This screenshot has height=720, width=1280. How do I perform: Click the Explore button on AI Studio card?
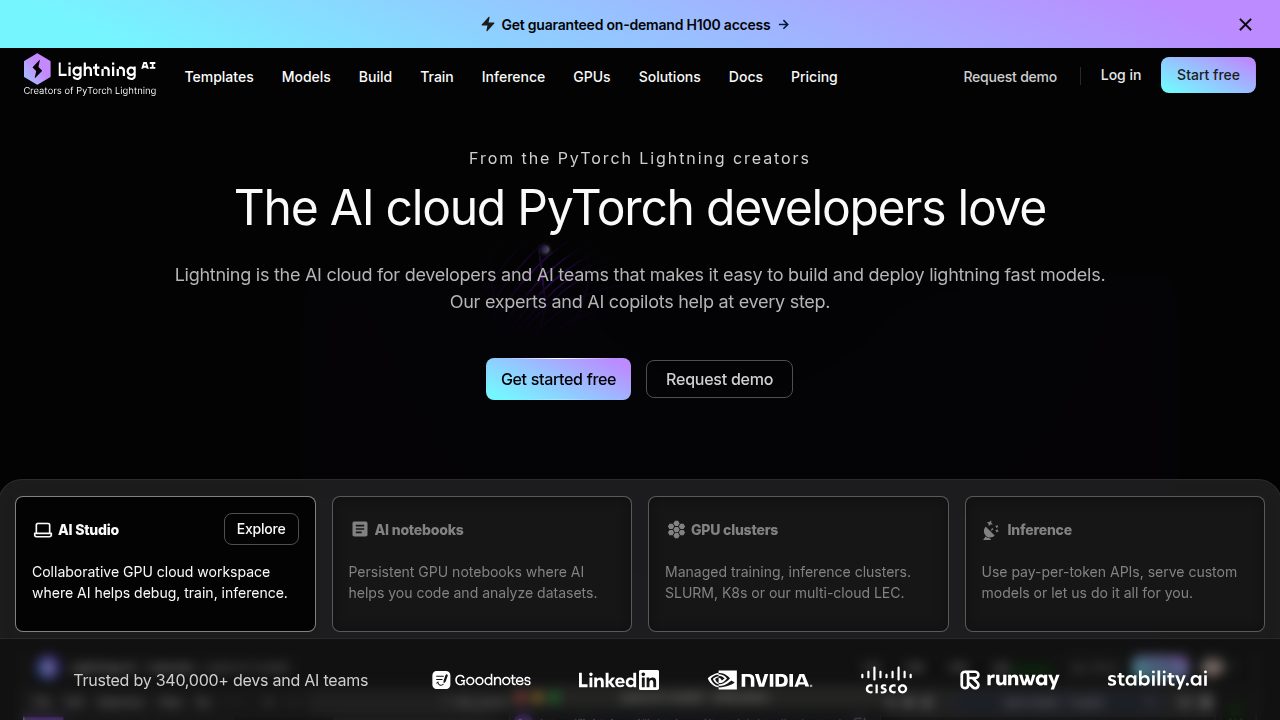tap(261, 529)
